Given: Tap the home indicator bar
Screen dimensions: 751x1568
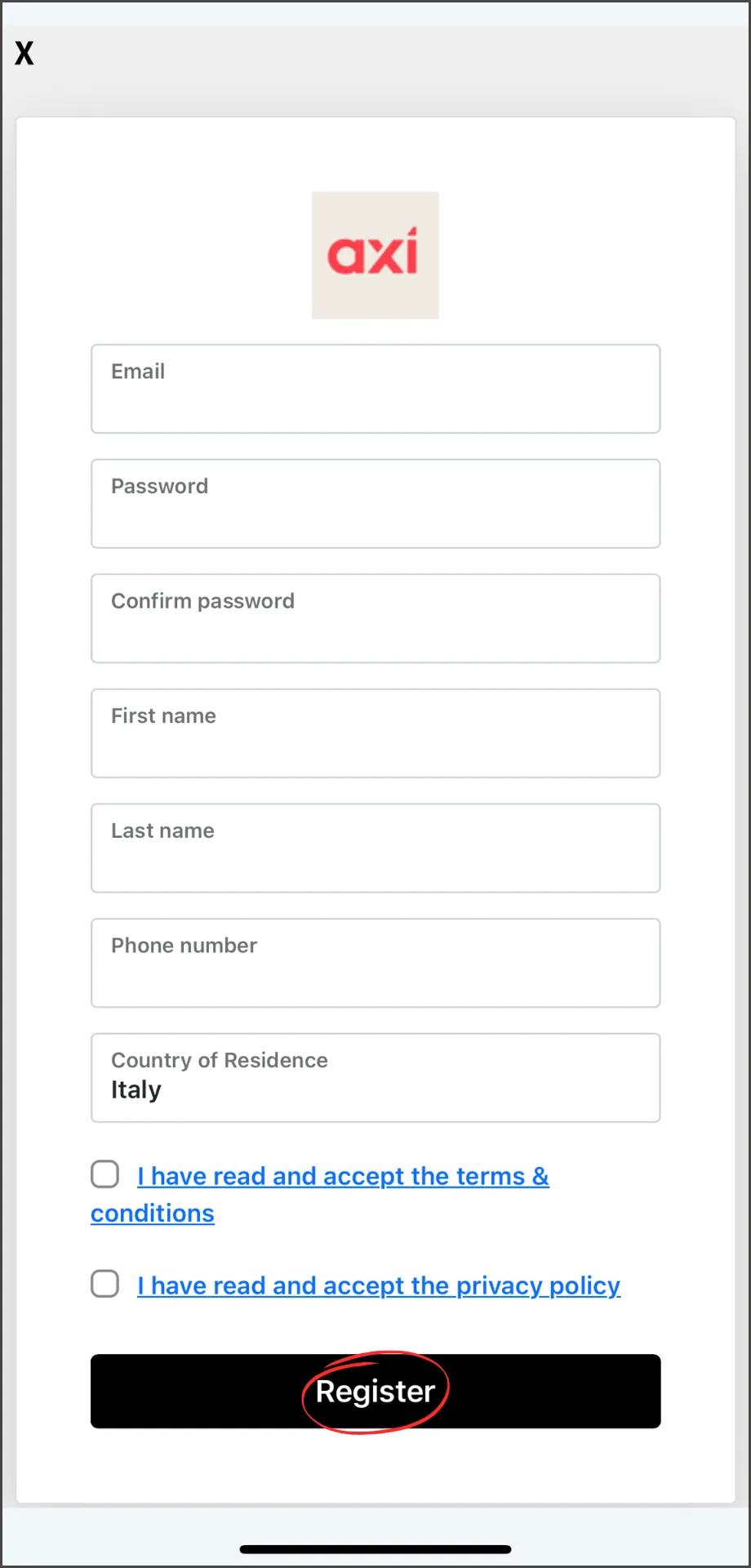Looking at the screenshot, I should (x=375, y=1549).
